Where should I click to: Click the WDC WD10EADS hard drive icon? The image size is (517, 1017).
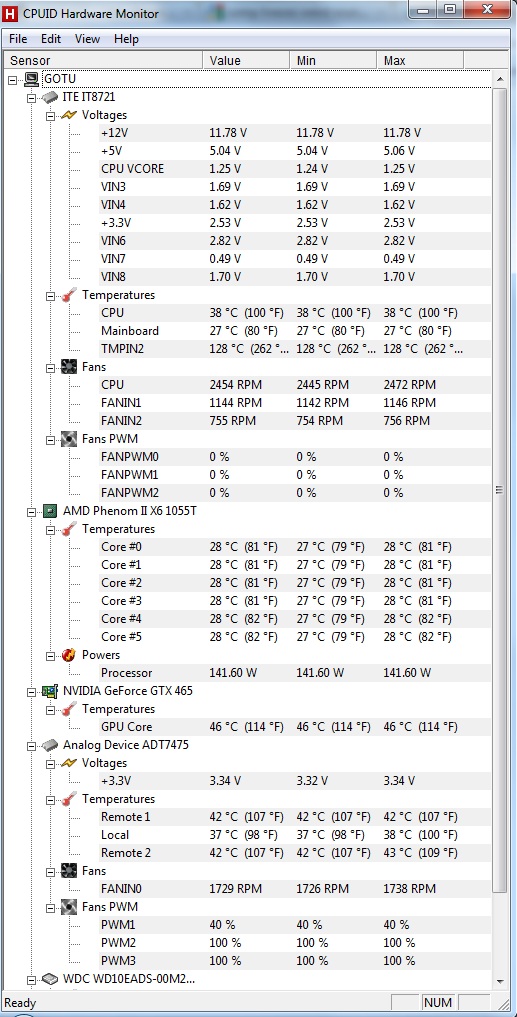click(x=50, y=979)
